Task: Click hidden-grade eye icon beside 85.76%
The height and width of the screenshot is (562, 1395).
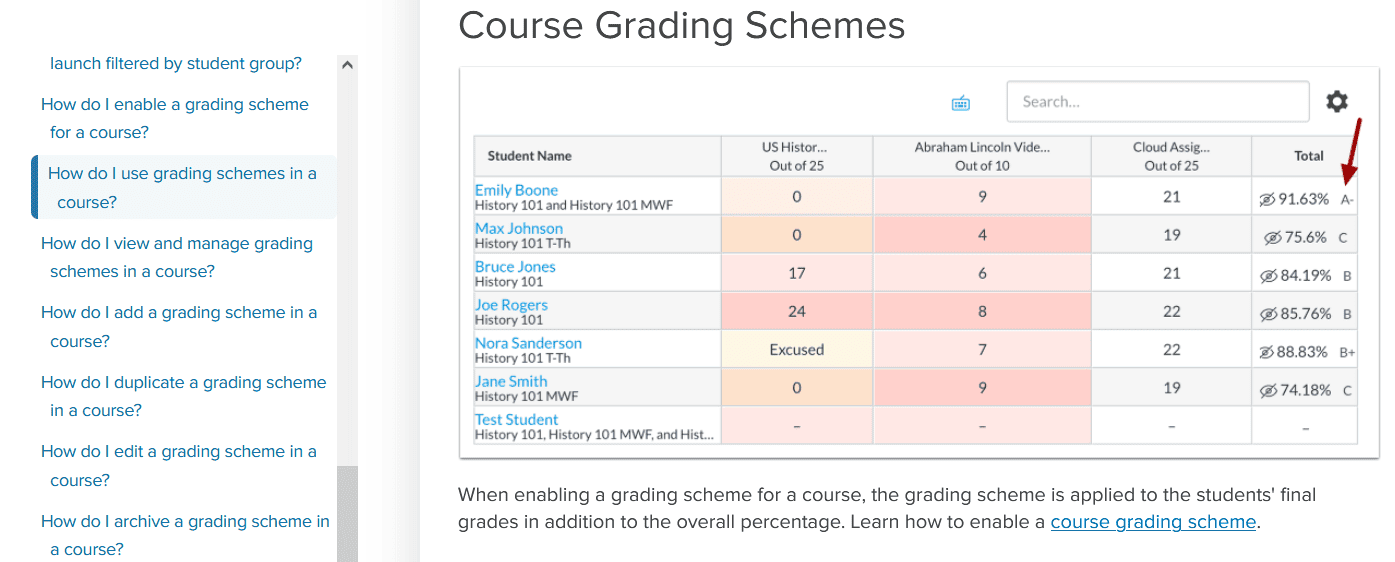Action: click(1267, 314)
